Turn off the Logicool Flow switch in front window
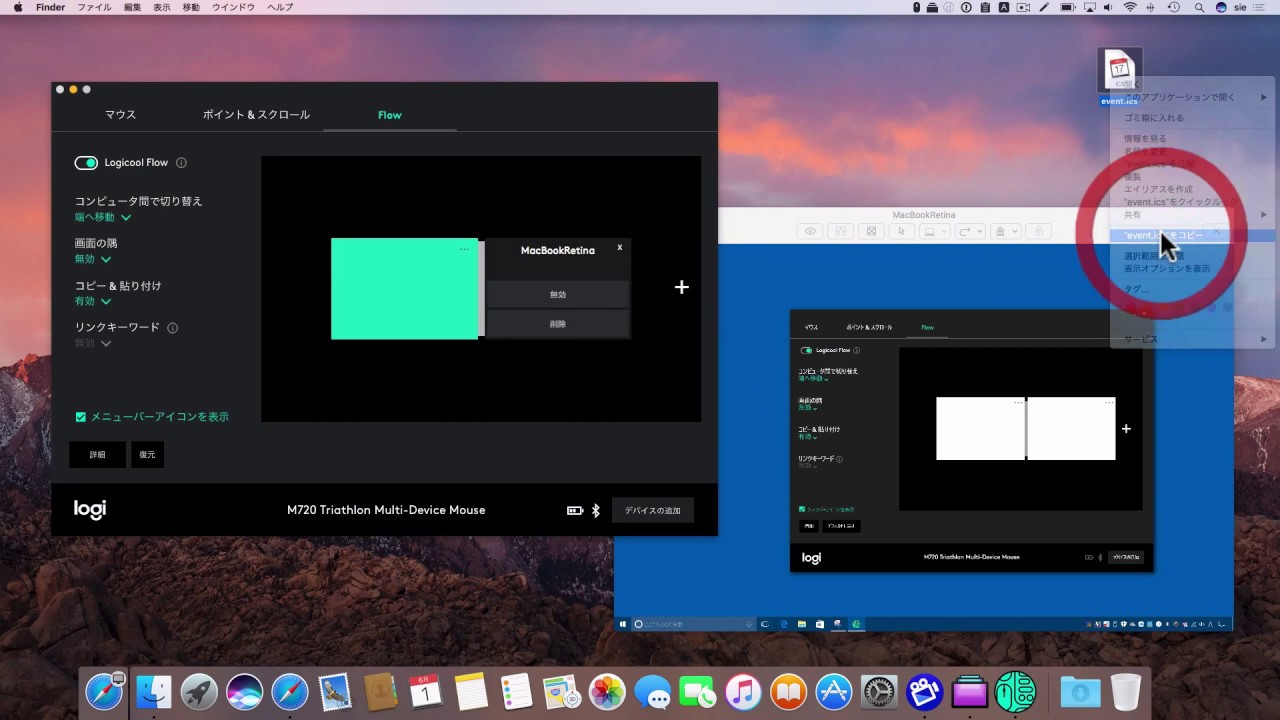1280x720 pixels. [86, 163]
